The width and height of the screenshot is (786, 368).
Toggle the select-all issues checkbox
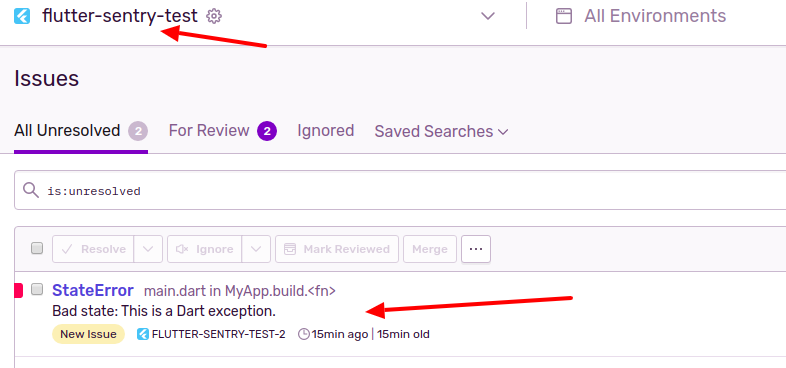tap(37, 248)
